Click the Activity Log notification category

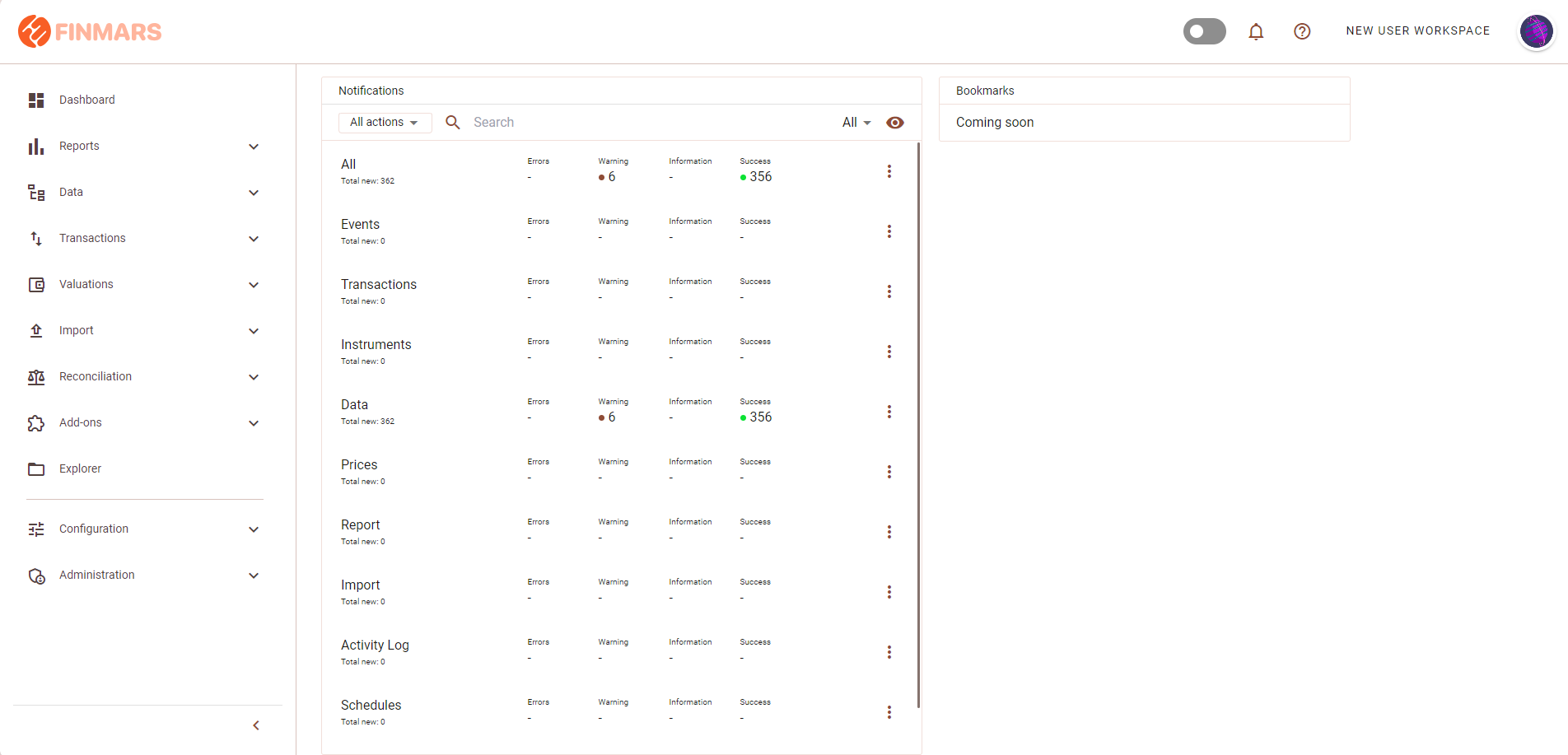(375, 645)
